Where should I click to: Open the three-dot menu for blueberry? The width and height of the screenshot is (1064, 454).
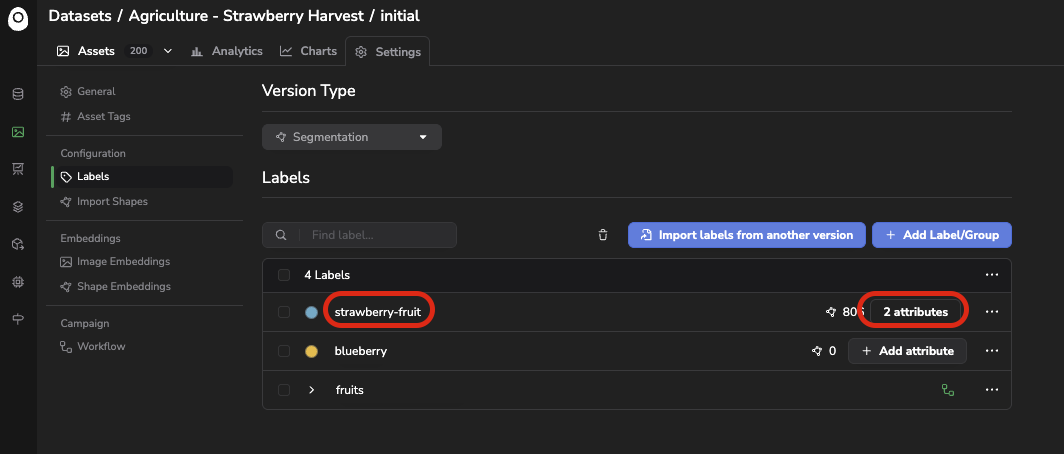pyautogui.click(x=991, y=351)
